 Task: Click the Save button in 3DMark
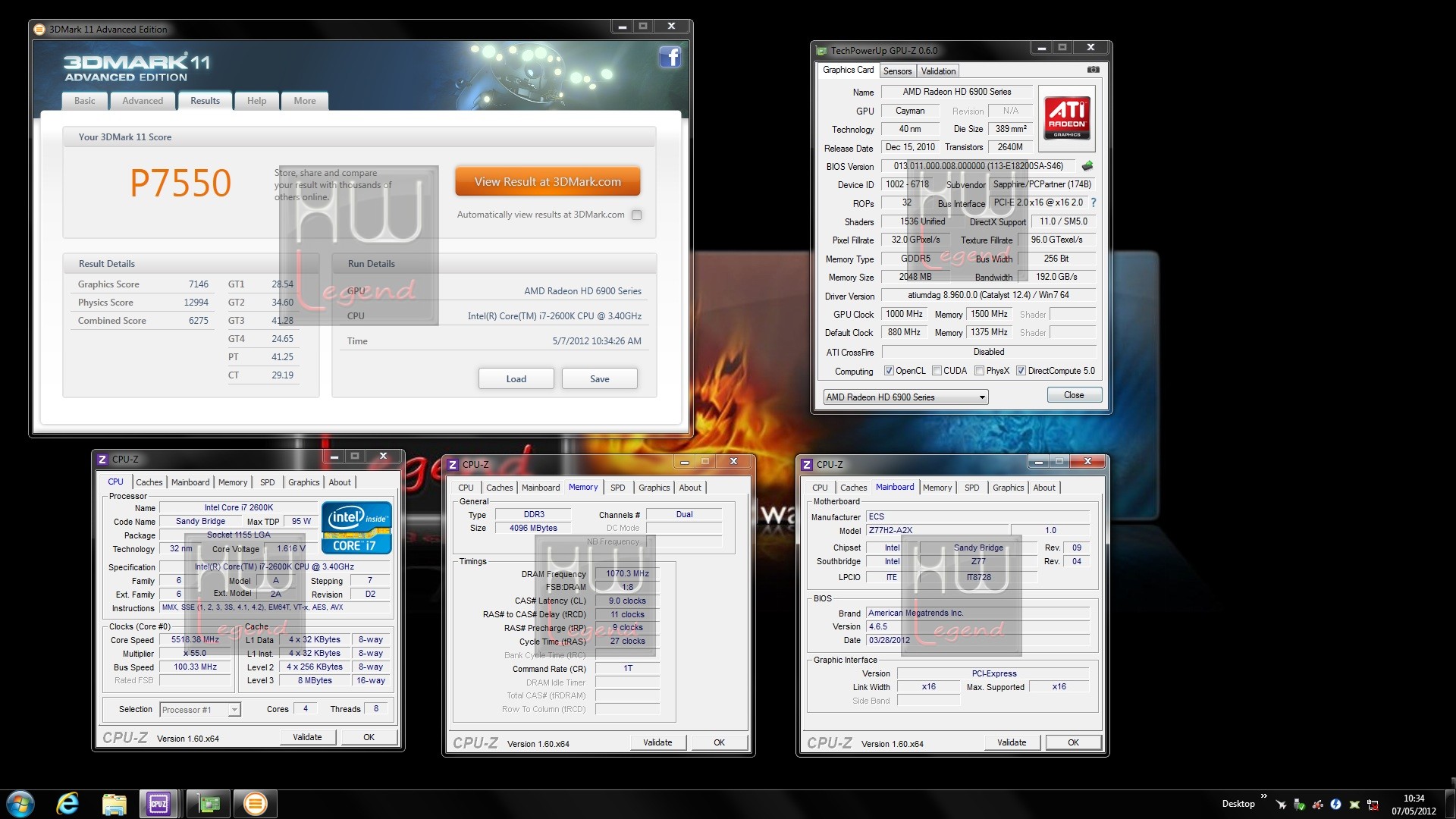pyautogui.click(x=600, y=379)
